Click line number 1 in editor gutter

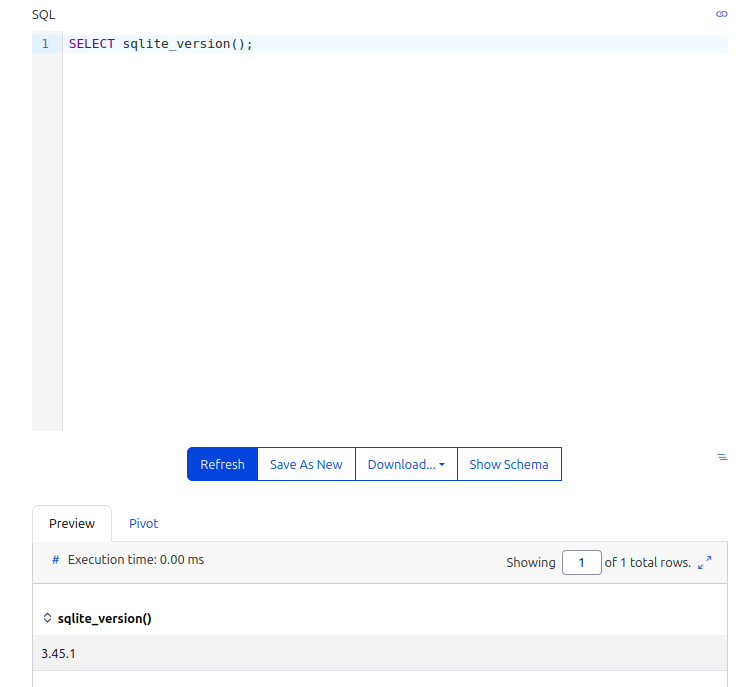click(45, 44)
